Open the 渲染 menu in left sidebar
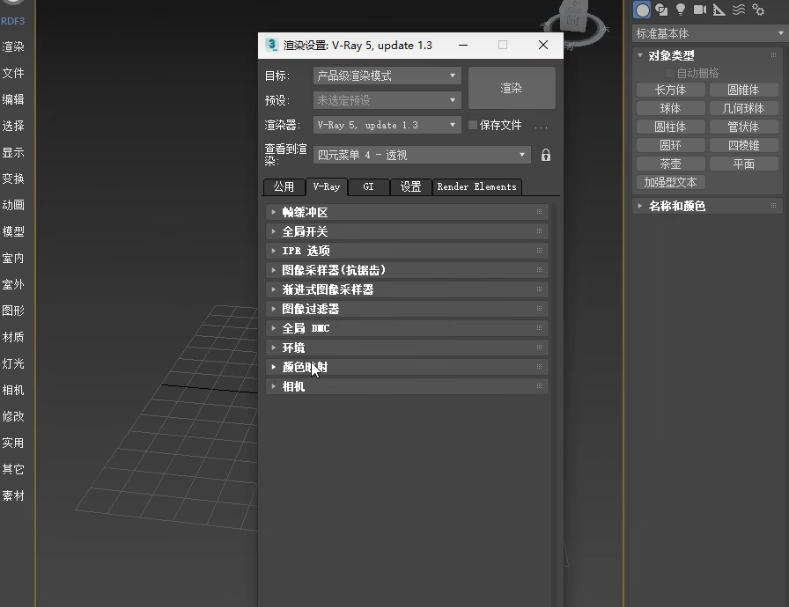This screenshot has height=607, width=789. pos(13,47)
